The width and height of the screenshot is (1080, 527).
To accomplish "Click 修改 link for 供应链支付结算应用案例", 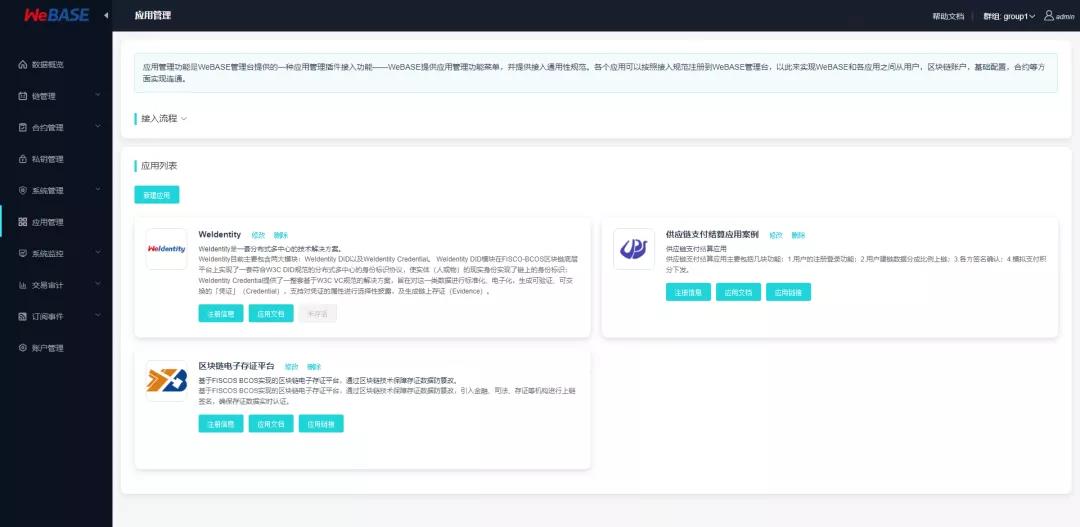I will [x=776, y=236].
